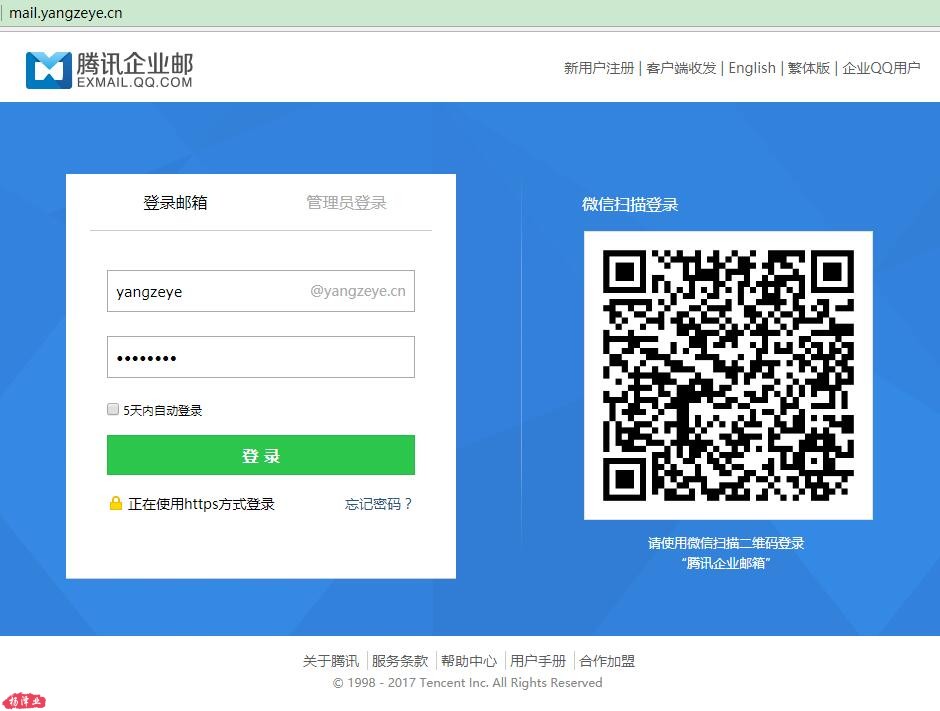Screen dimensions: 940x711
Task: Click the green 登录 button
Action: coord(261,455)
